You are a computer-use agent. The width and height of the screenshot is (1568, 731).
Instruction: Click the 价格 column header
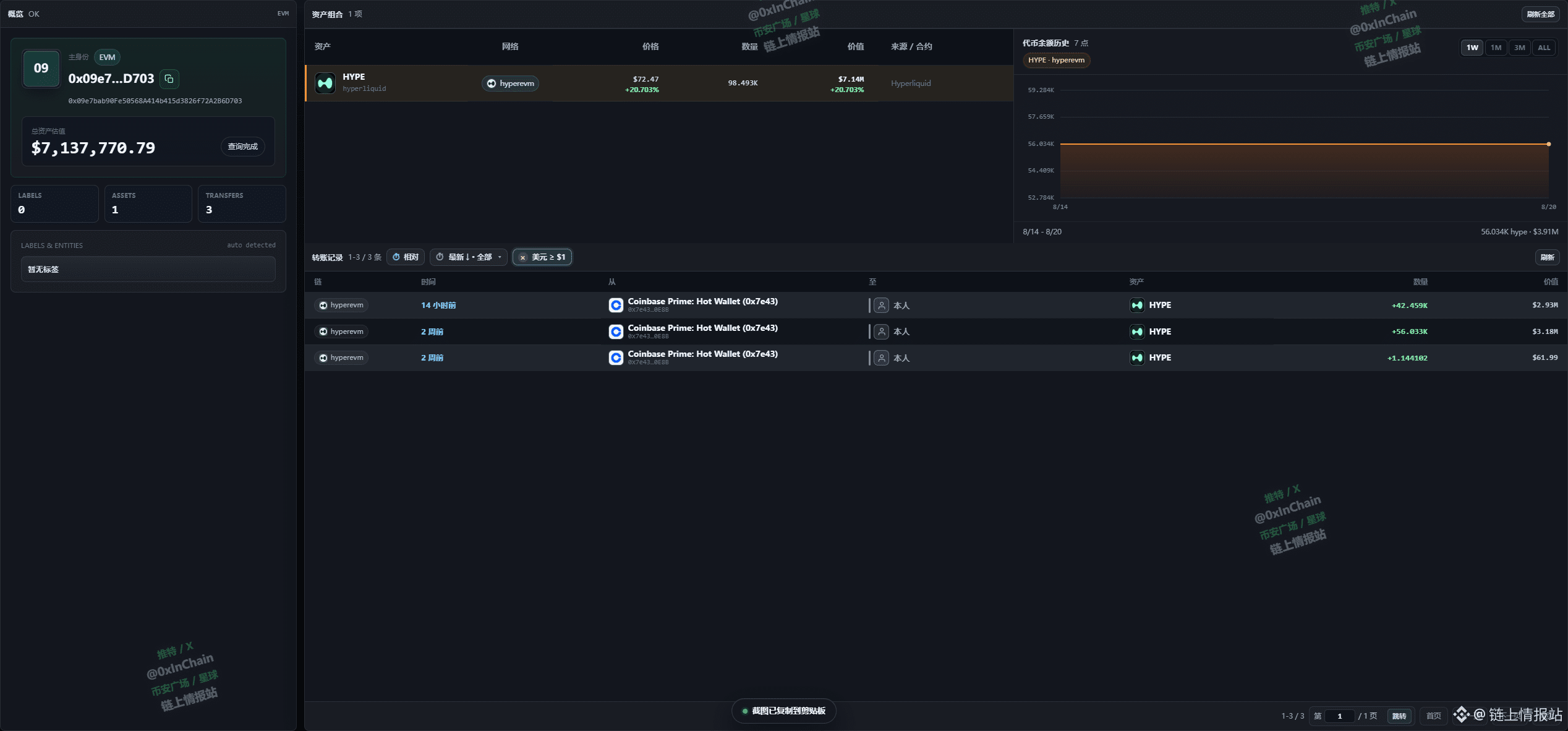click(x=650, y=46)
